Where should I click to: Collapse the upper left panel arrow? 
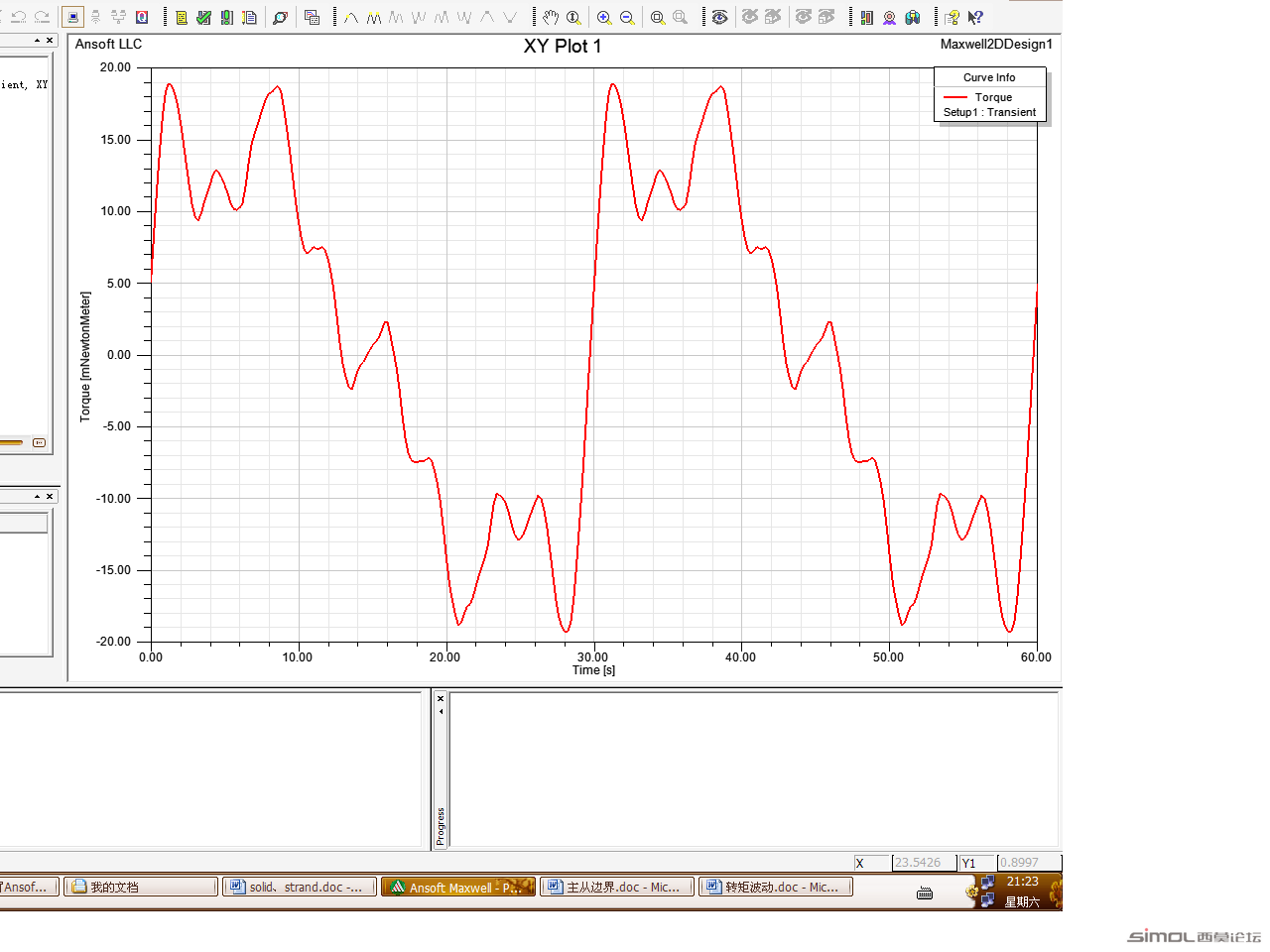(x=38, y=41)
